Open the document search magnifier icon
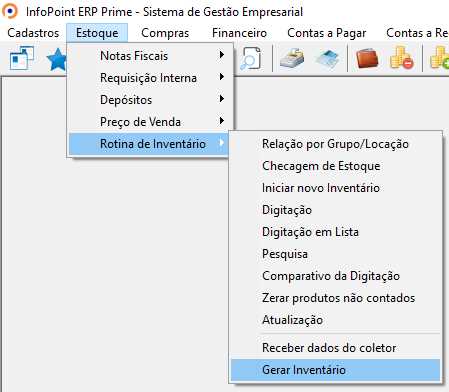This screenshot has height=392, width=449. [251, 58]
